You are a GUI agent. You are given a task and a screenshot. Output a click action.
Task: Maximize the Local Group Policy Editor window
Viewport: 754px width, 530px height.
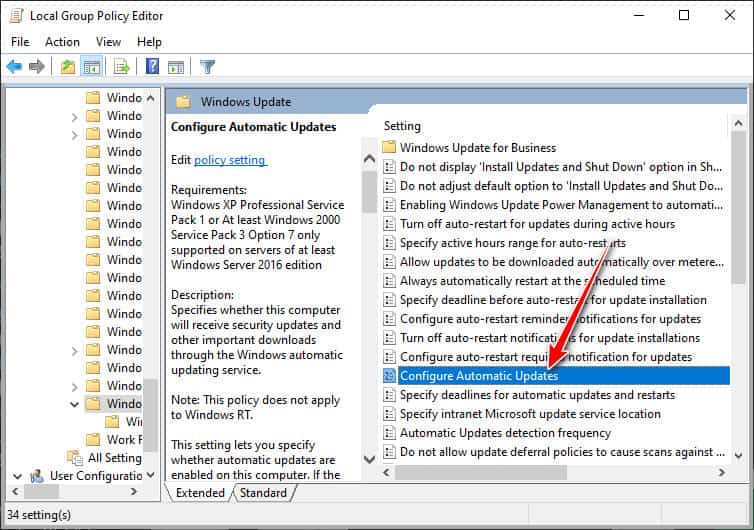coord(683,15)
